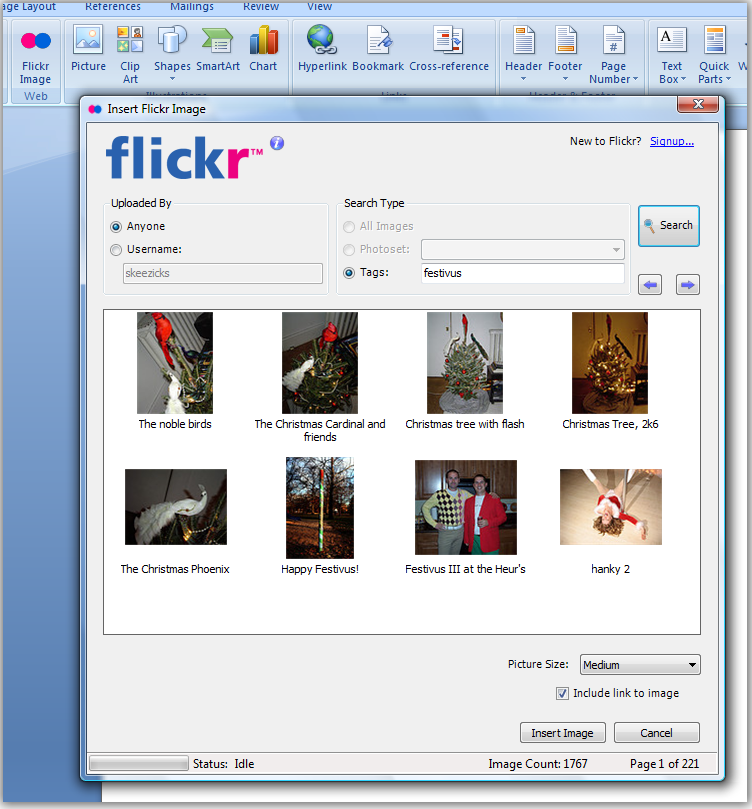Open the Header dropdown
The height and width of the screenshot is (809, 752).
[524, 54]
